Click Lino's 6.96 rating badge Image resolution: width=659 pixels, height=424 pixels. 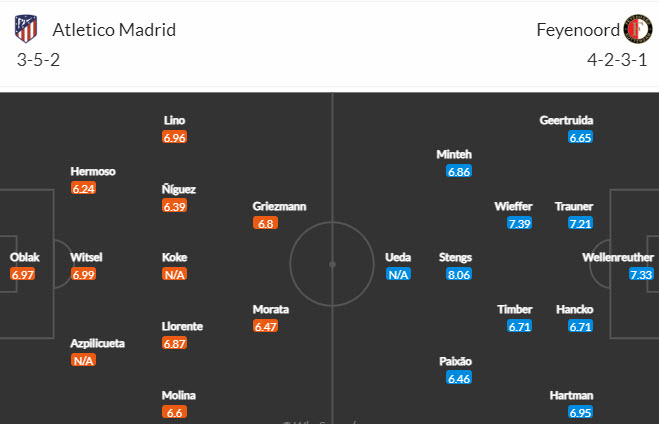coord(175,137)
